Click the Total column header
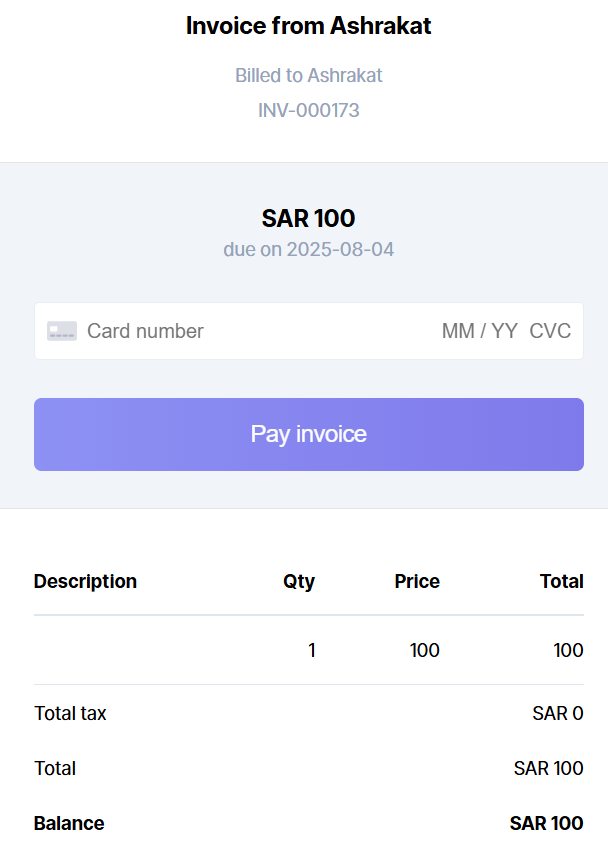This screenshot has height=861, width=608. click(561, 581)
